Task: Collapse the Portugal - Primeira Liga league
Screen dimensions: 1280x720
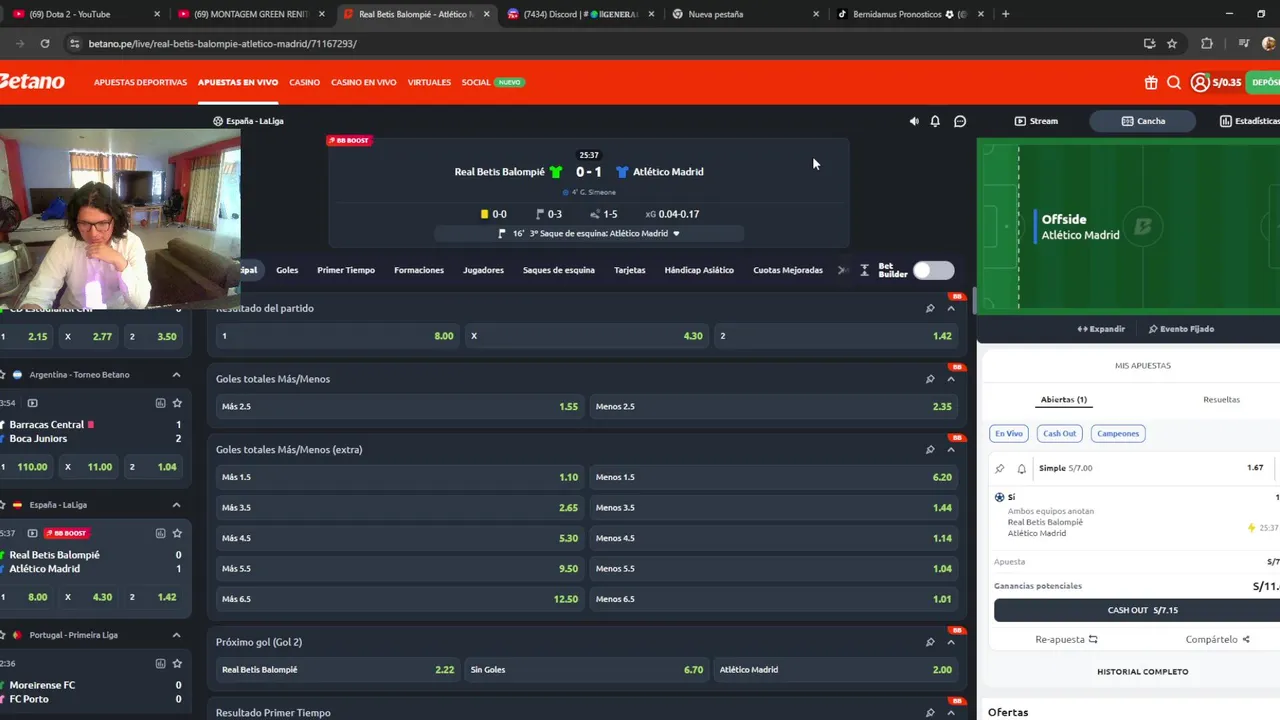Action: click(176, 635)
